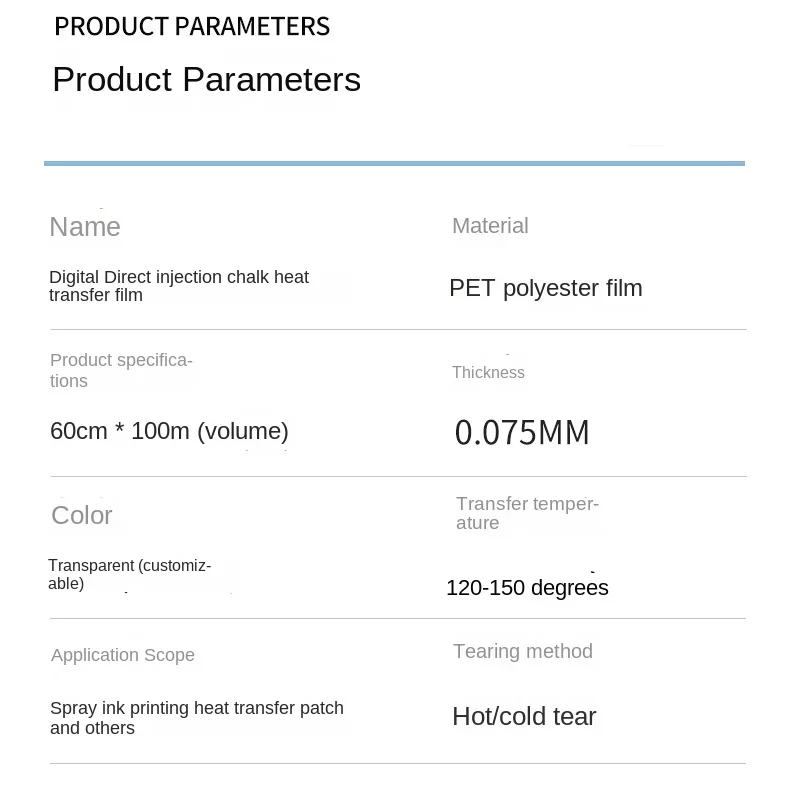Click the 120-150 degrees value

point(527,588)
